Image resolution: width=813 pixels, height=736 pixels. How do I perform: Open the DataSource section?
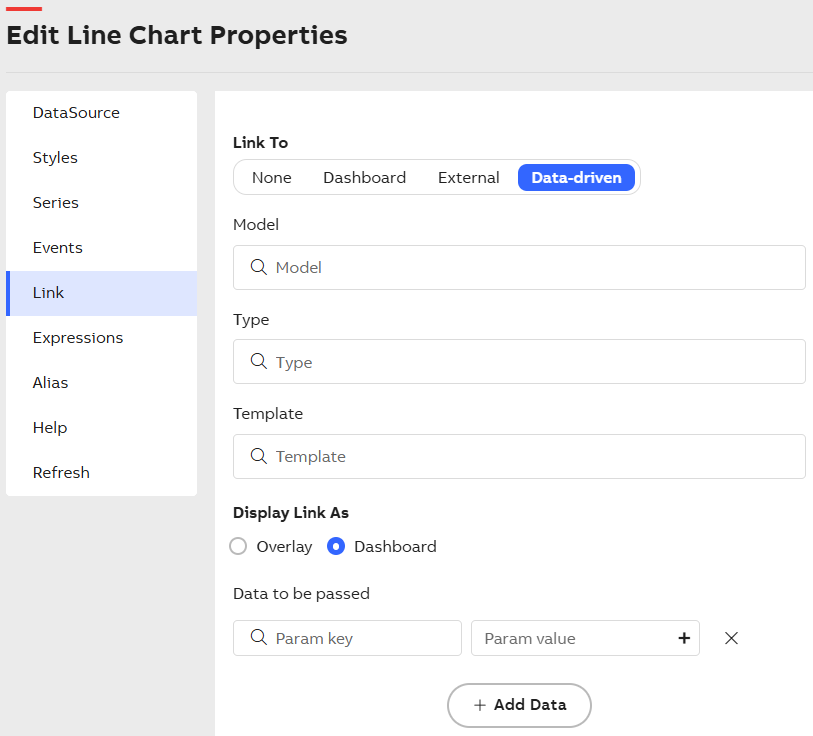pos(76,113)
